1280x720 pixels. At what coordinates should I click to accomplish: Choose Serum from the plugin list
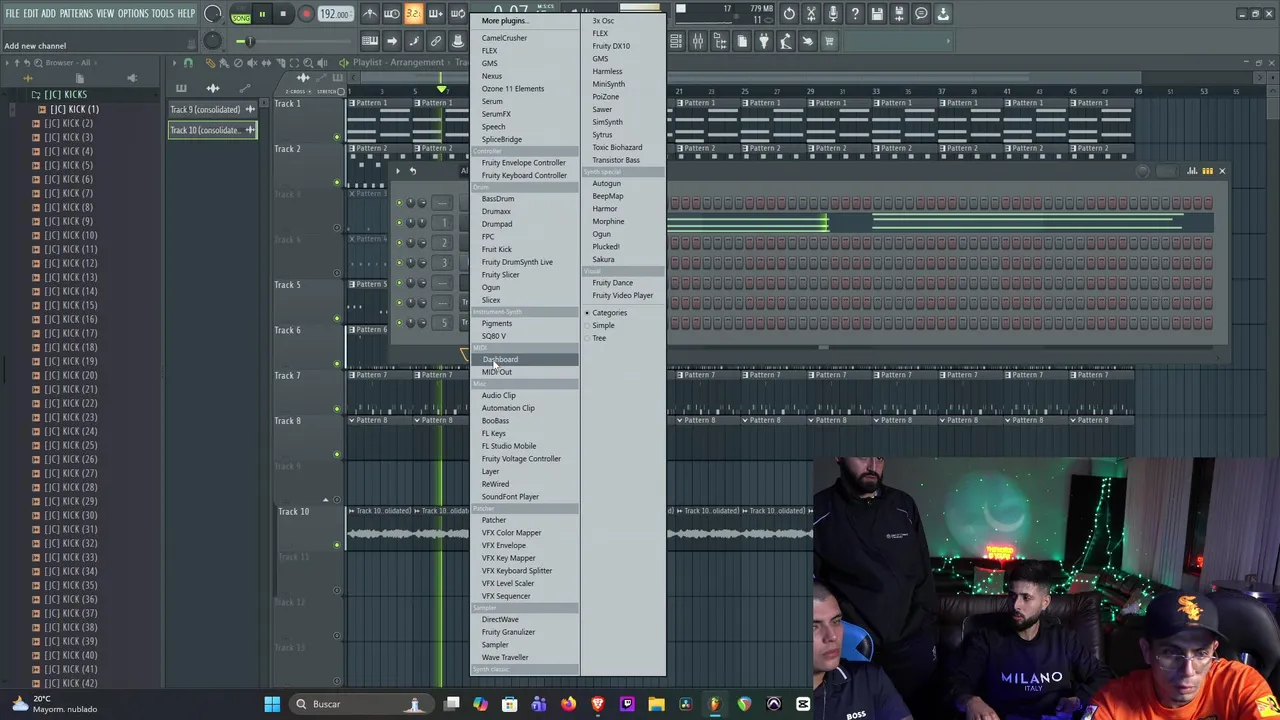click(492, 101)
